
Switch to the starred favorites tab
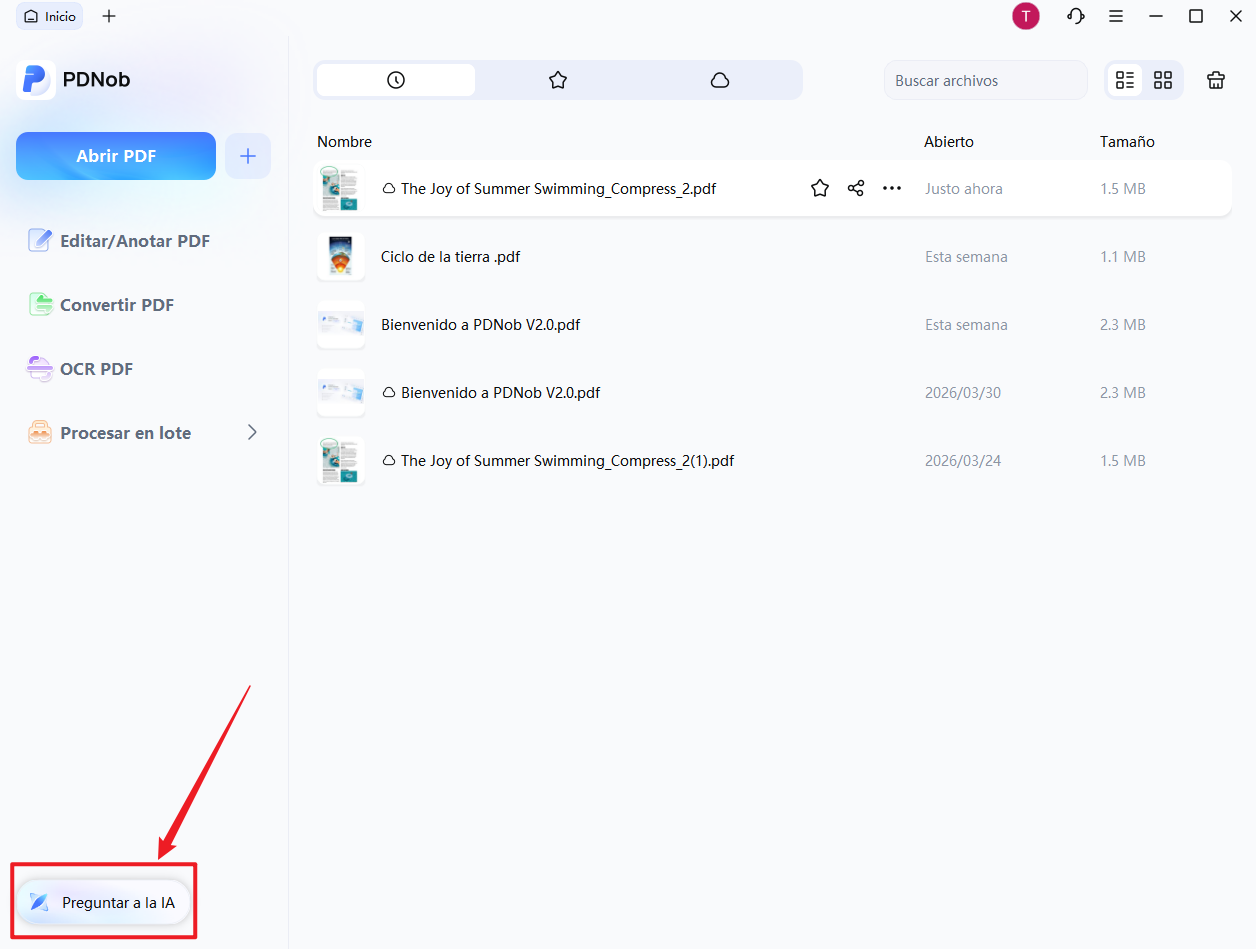tap(558, 80)
